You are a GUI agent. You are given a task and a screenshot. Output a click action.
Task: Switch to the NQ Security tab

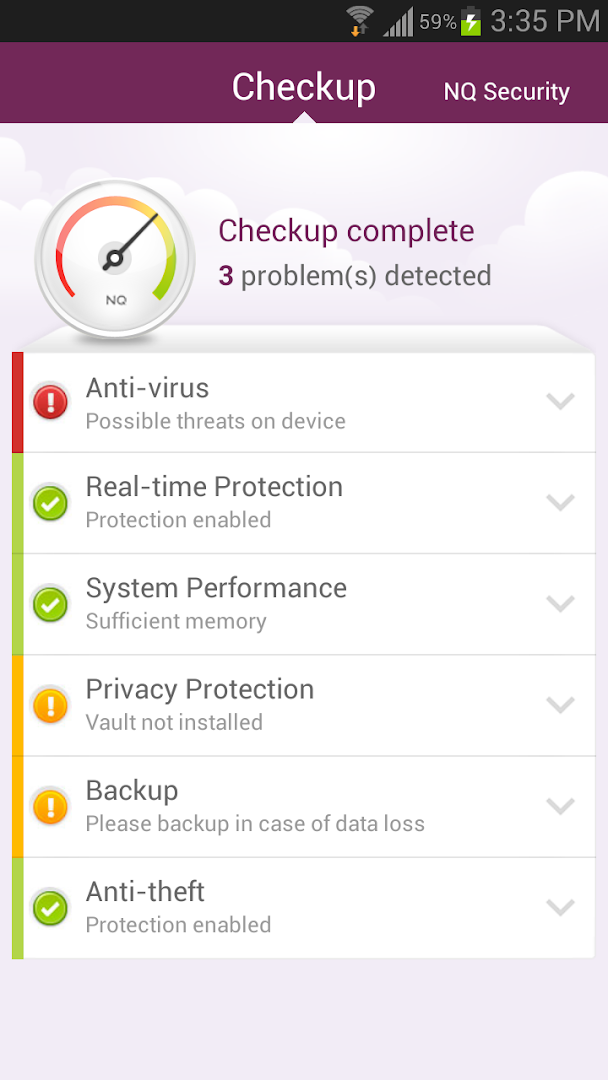pos(506,92)
